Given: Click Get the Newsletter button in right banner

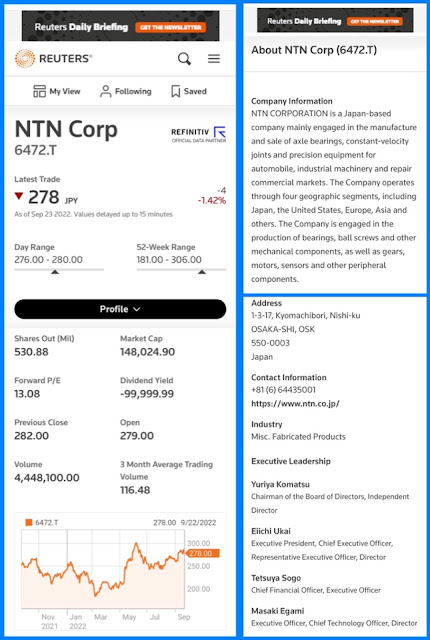Looking at the screenshot, I should click(x=375, y=21).
